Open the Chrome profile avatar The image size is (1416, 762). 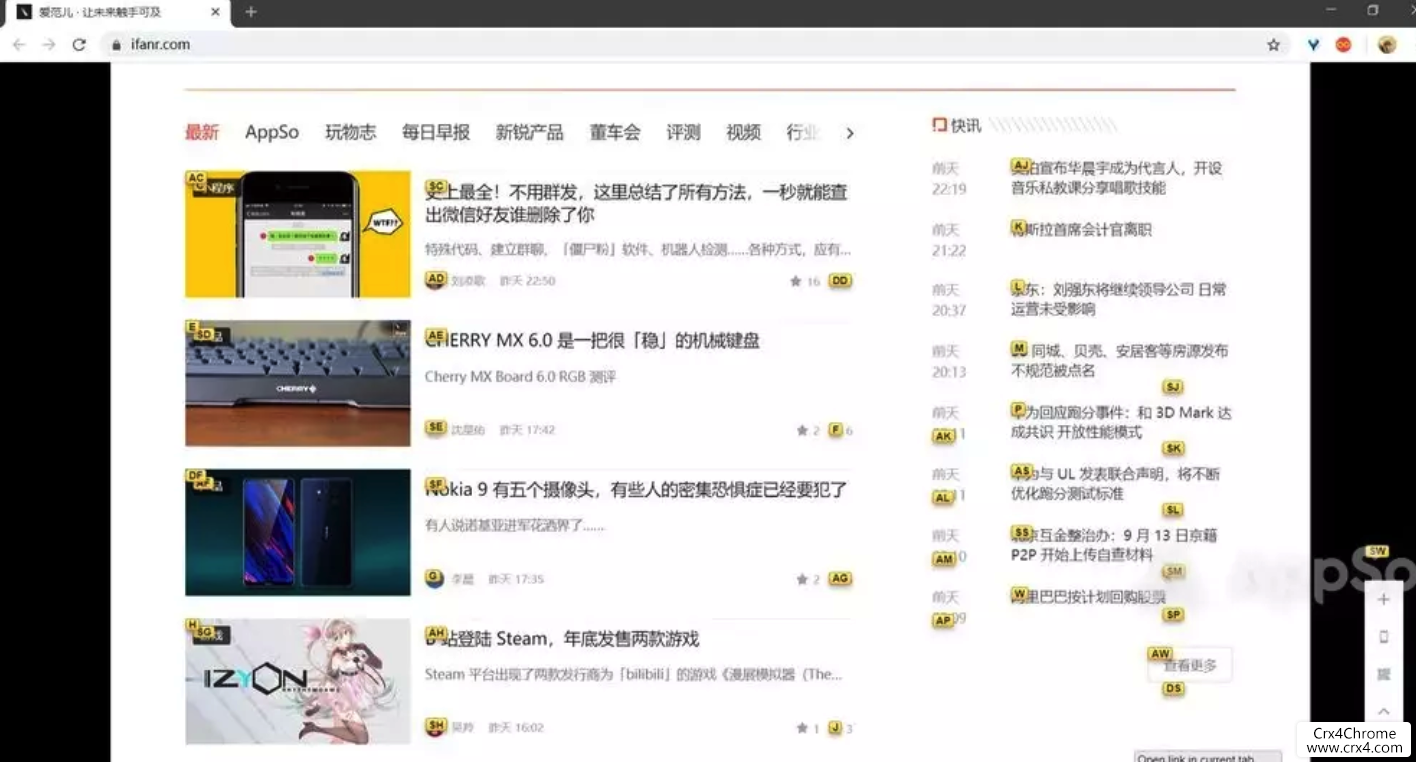[1386, 45]
